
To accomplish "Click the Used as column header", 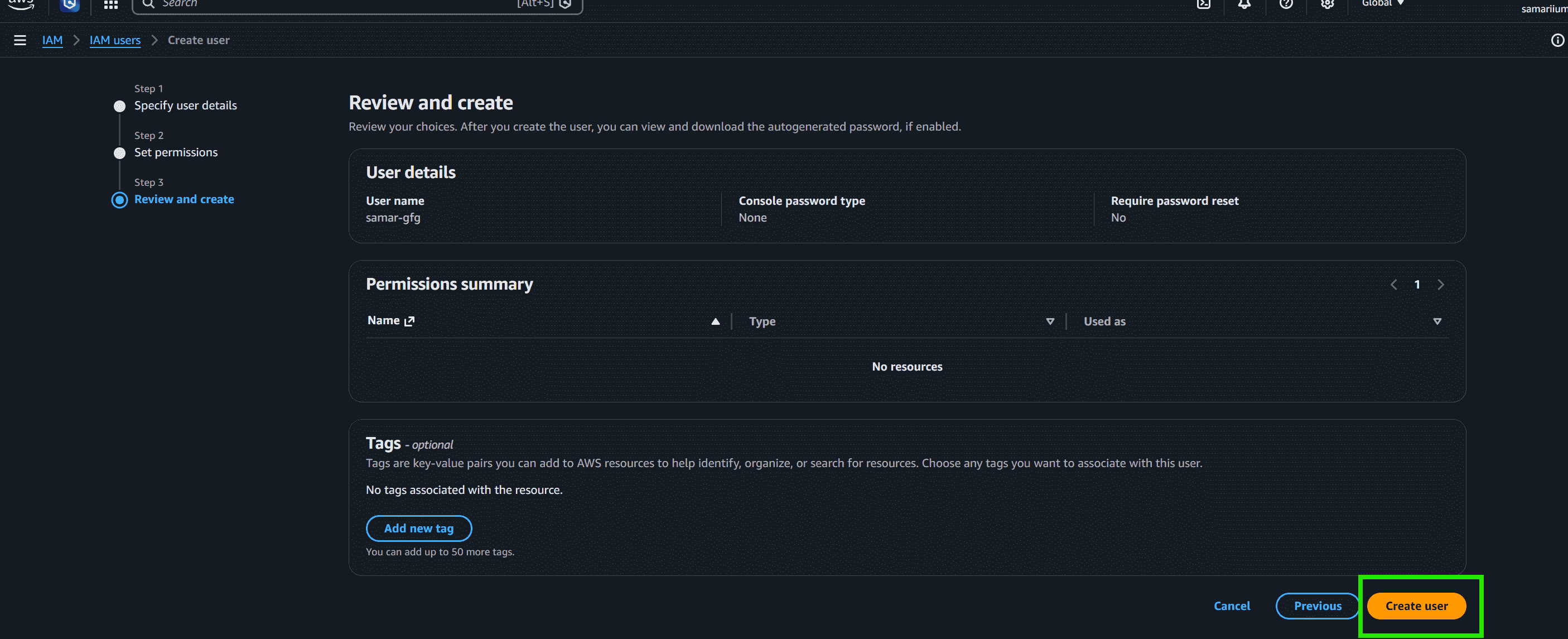I will point(1104,321).
